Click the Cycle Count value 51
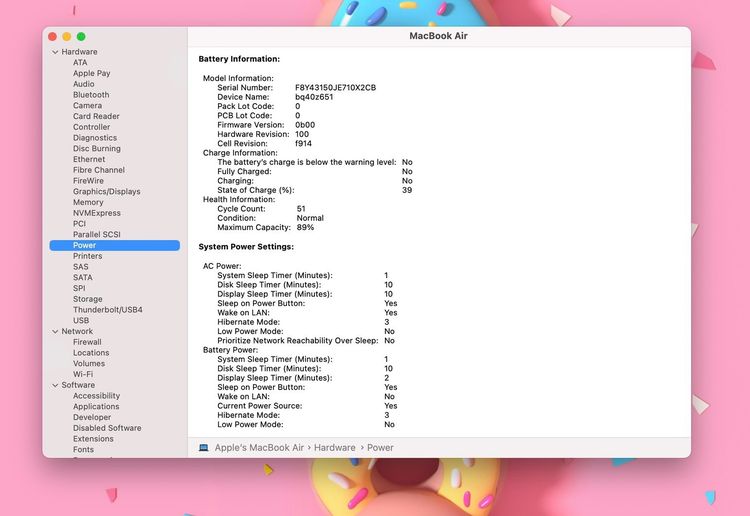 301,209
